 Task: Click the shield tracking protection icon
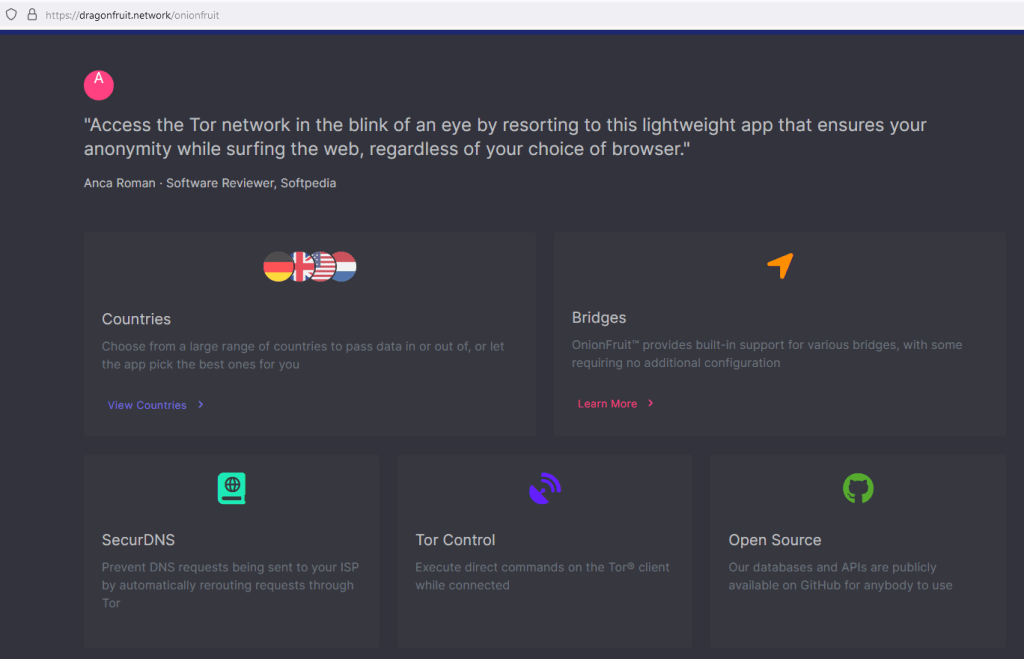tap(11, 14)
